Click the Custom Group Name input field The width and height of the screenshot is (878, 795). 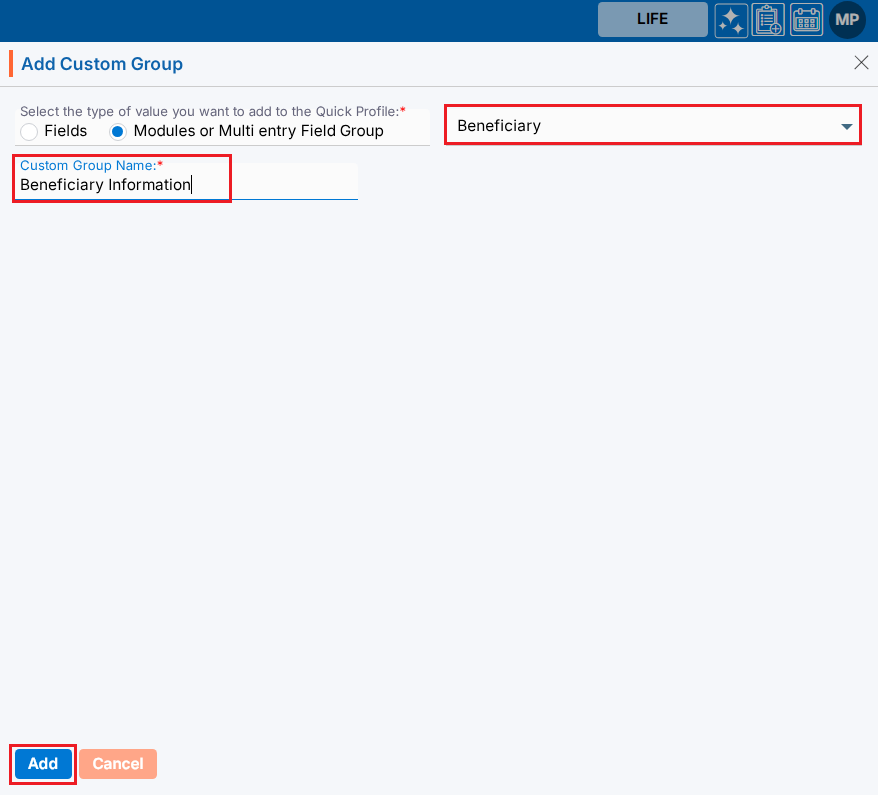click(270, 185)
